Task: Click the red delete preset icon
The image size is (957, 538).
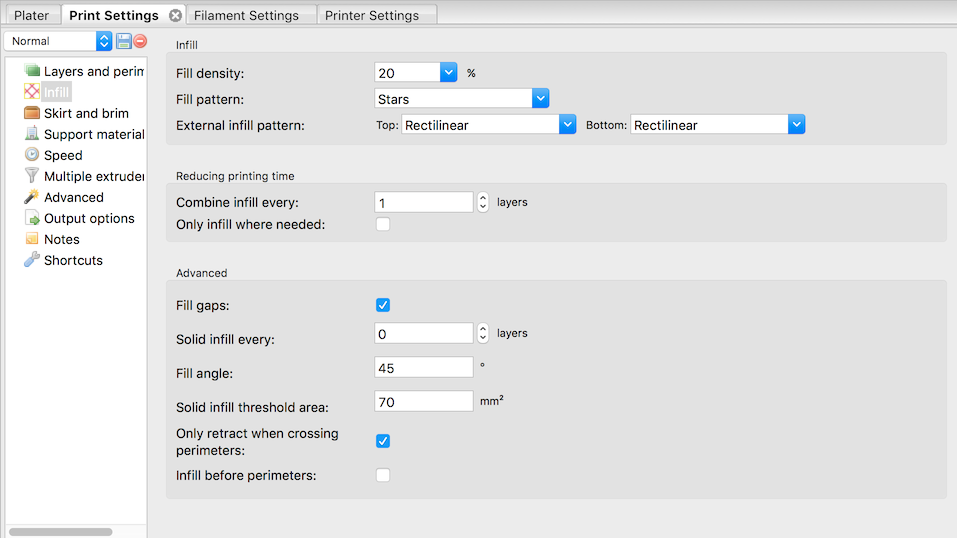Action: point(140,41)
